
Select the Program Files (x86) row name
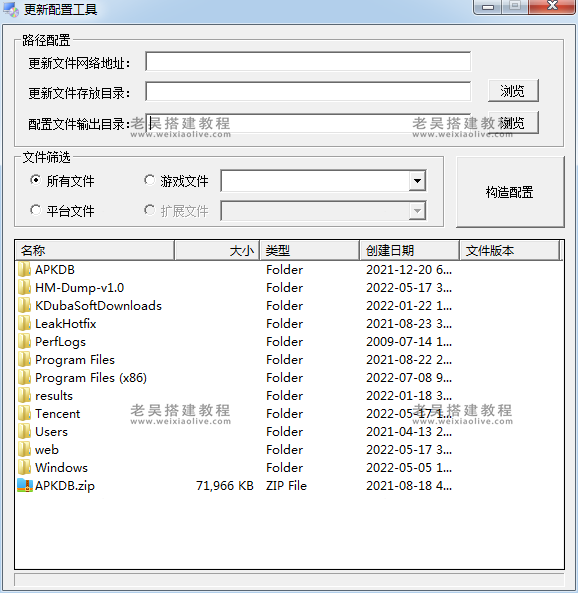pyautogui.click(x=91, y=378)
